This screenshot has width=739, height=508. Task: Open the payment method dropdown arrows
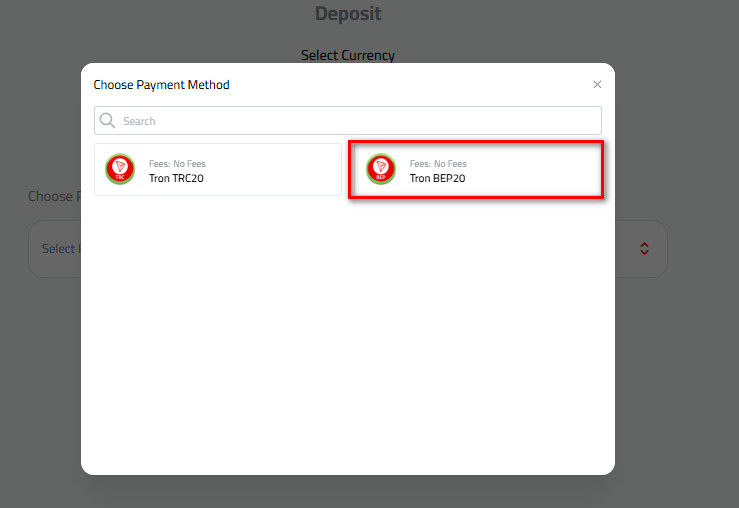point(644,249)
